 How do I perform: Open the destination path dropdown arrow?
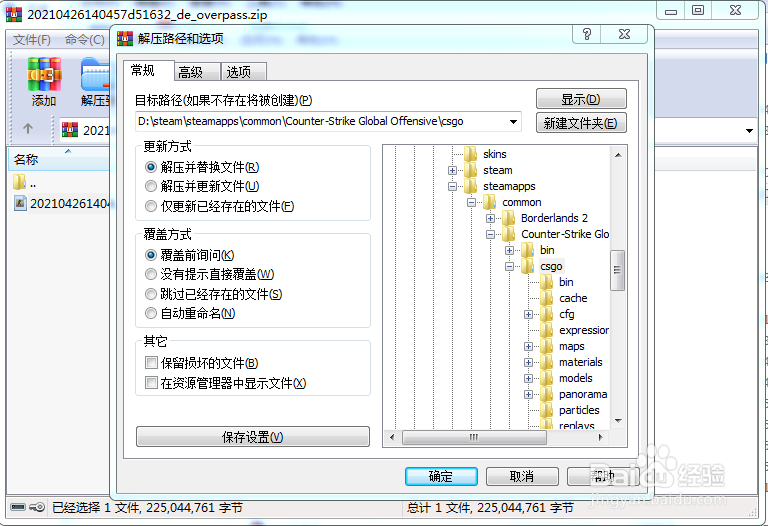[513, 121]
